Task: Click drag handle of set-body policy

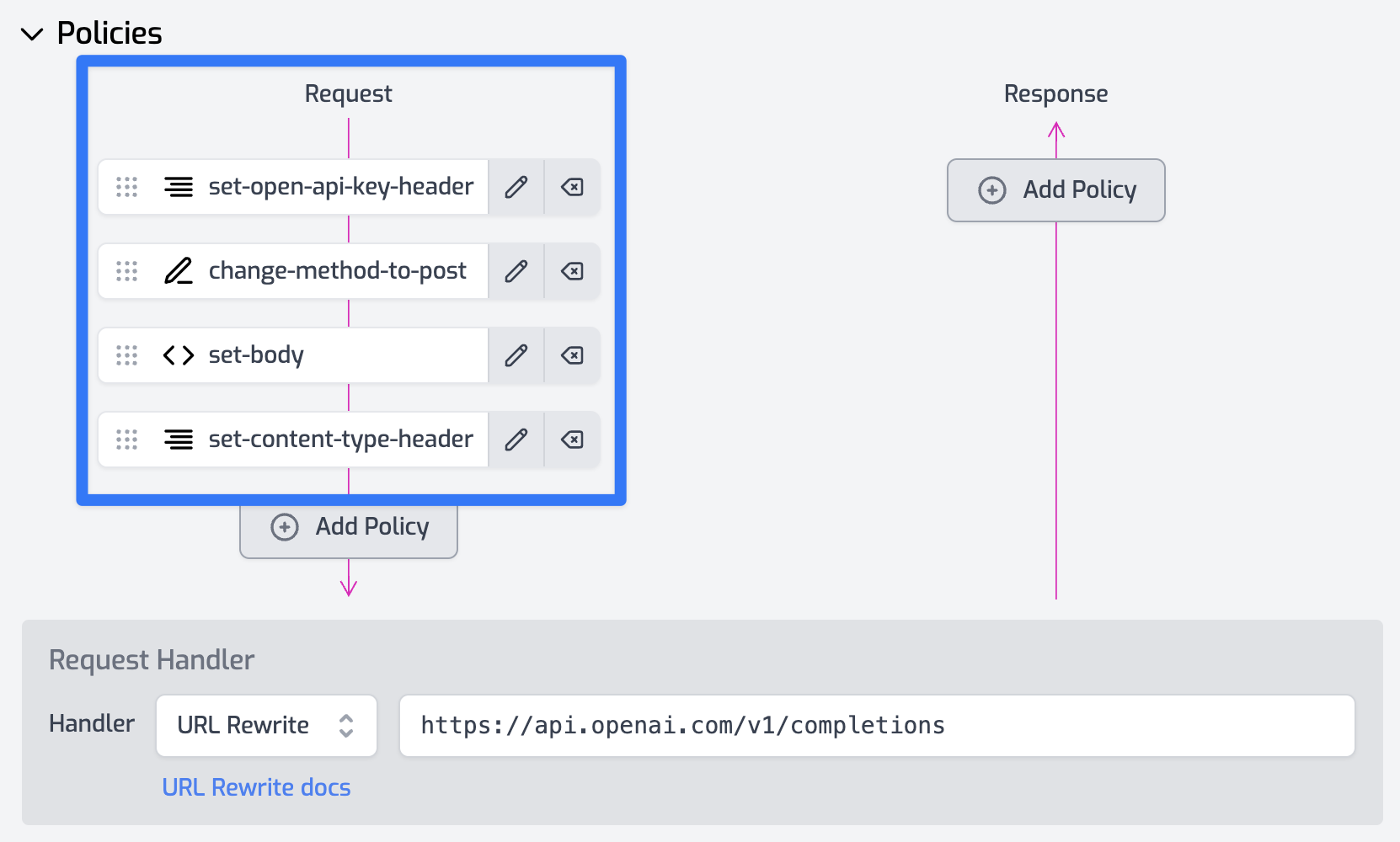Action: coord(127,355)
